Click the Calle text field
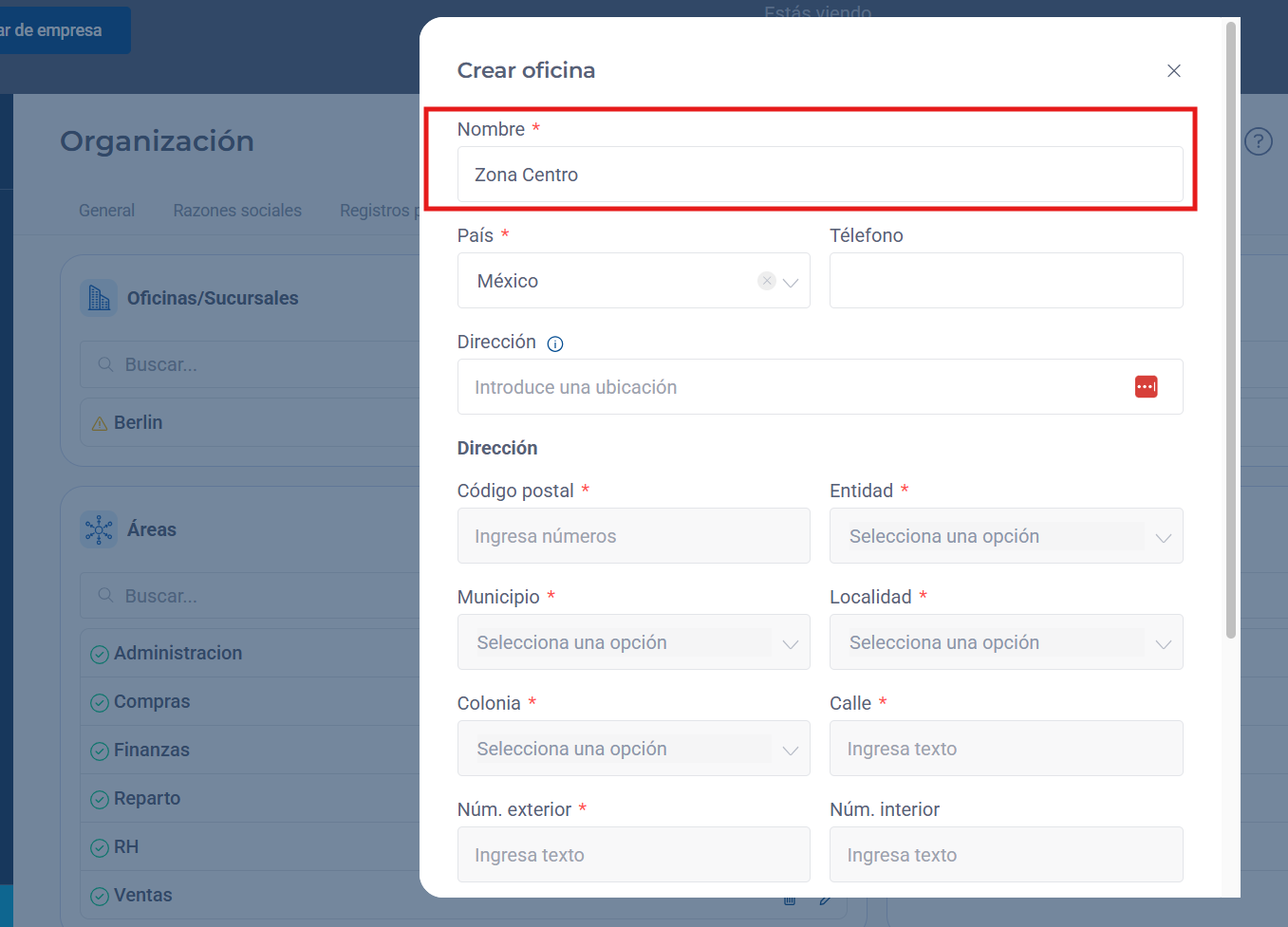The image size is (1288, 927). pos(1006,749)
